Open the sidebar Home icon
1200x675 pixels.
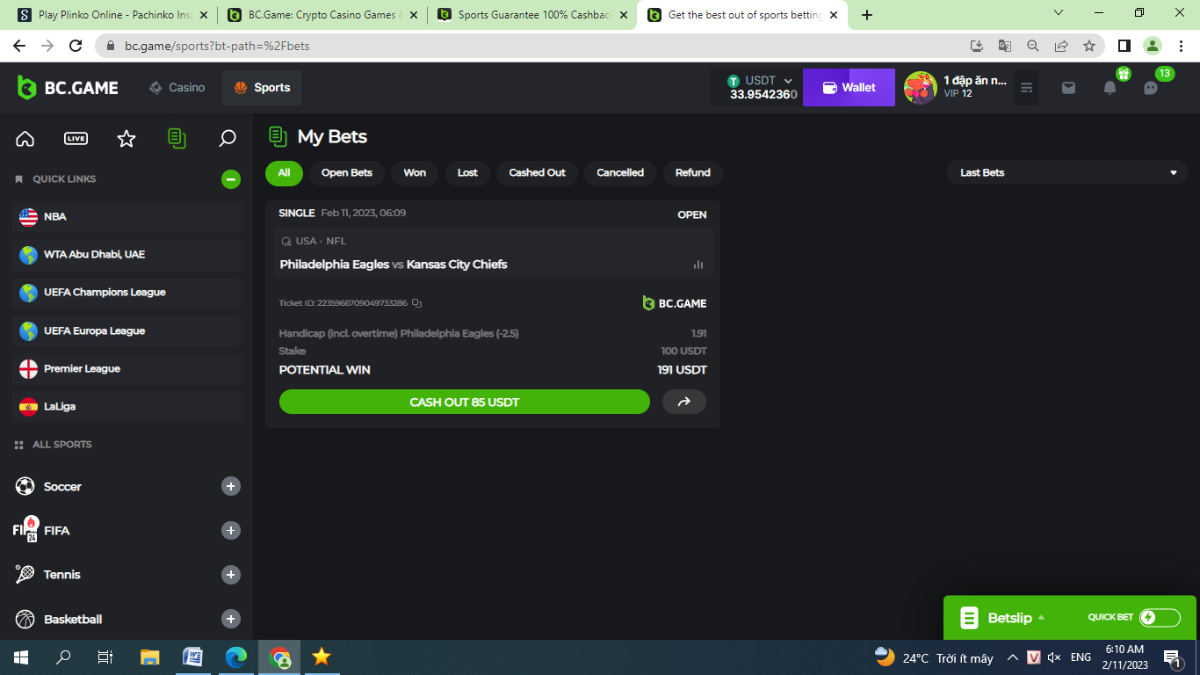[x=25, y=139]
